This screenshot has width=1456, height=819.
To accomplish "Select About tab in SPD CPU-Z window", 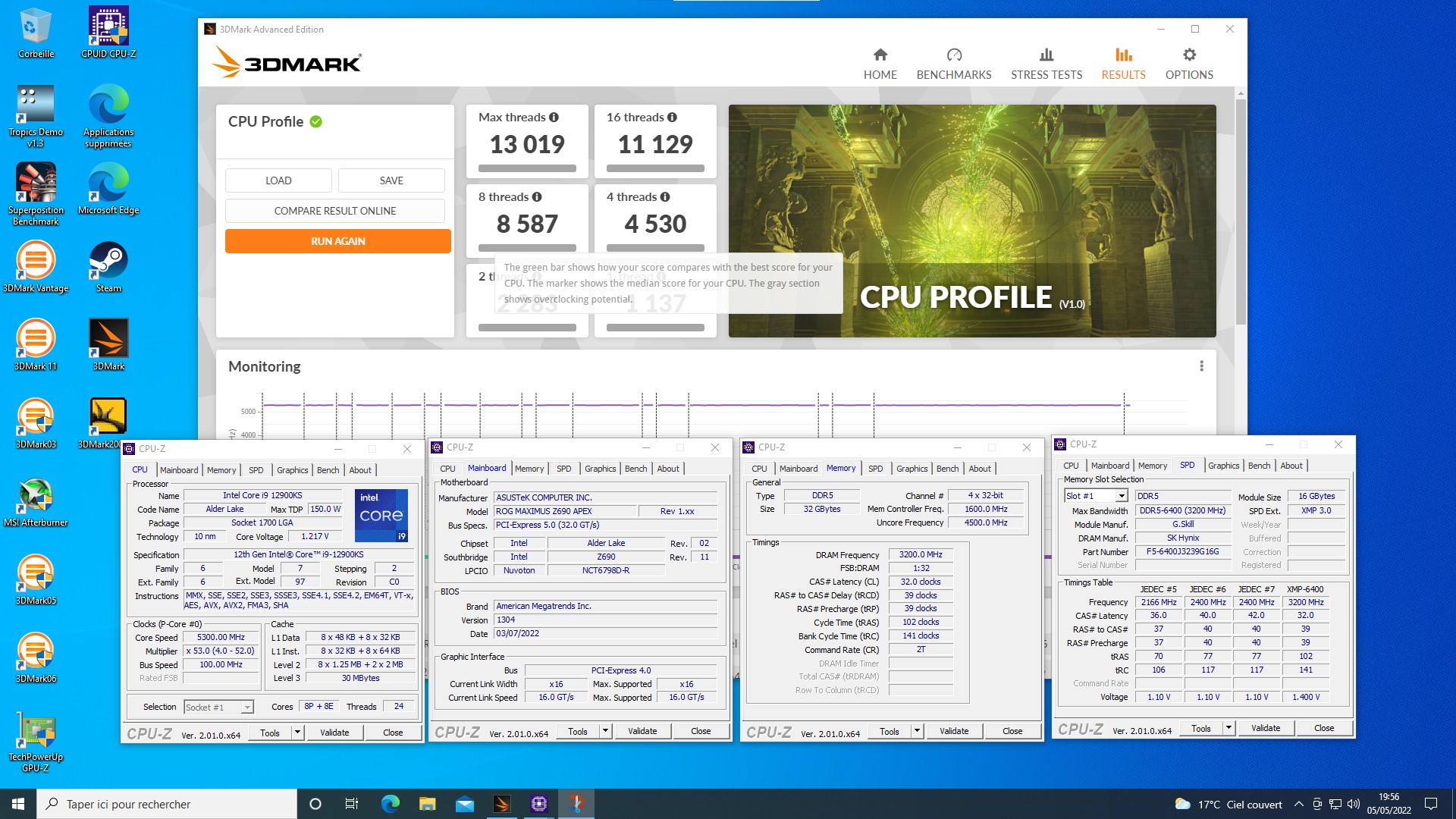I will (1291, 466).
